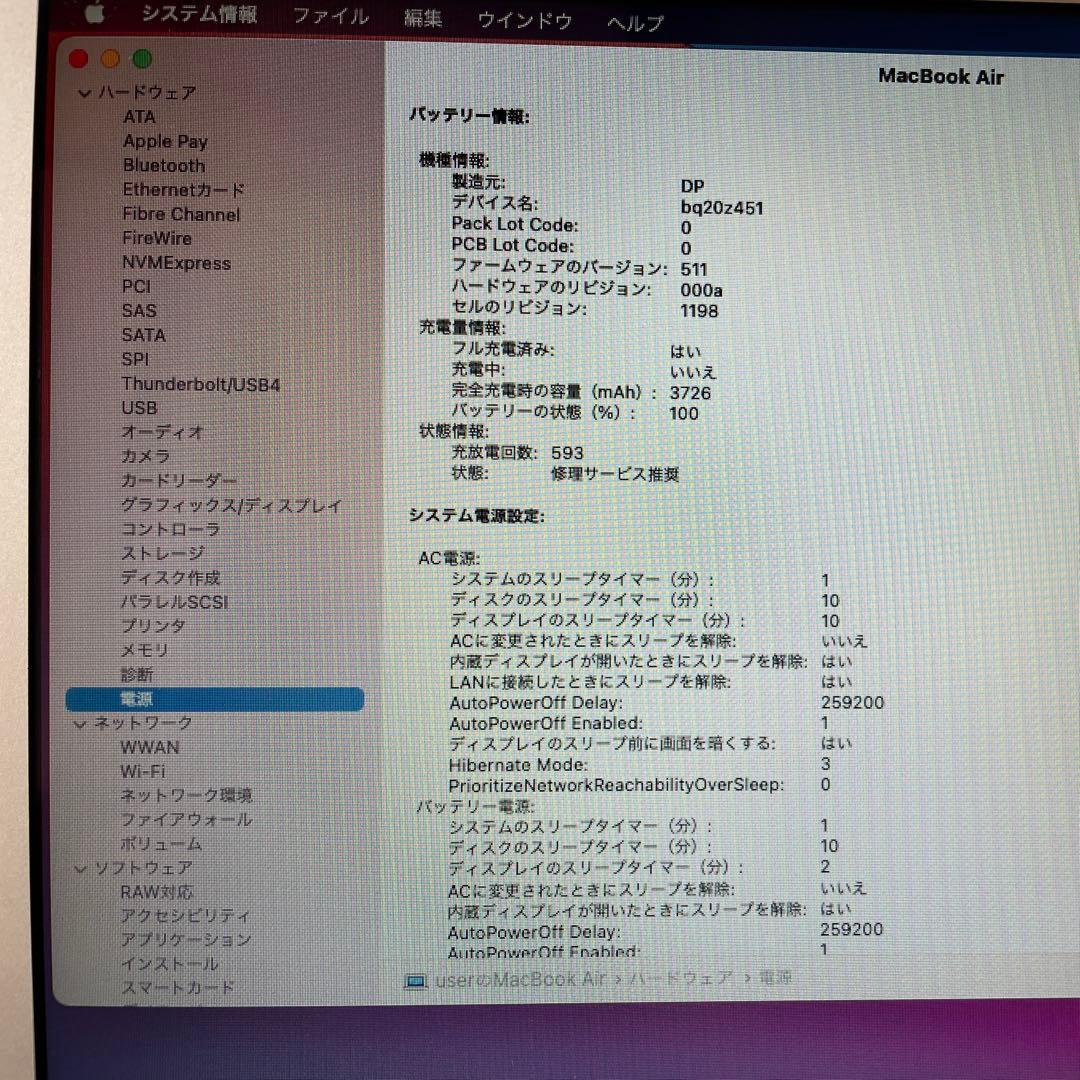This screenshot has width=1080, height=1080.
Task: Collapse the ソフトウェア section chevron
Action: pos(81,869)
